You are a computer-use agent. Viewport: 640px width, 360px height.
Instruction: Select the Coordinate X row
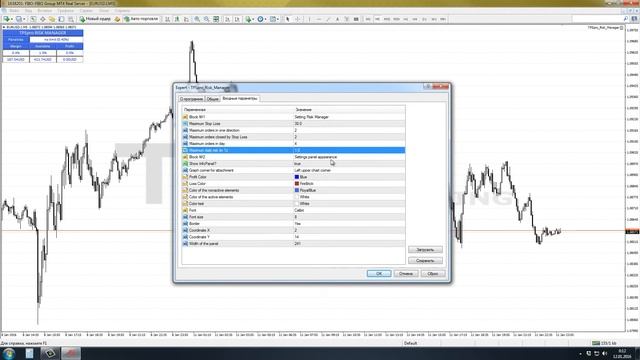tap(293, 230)
